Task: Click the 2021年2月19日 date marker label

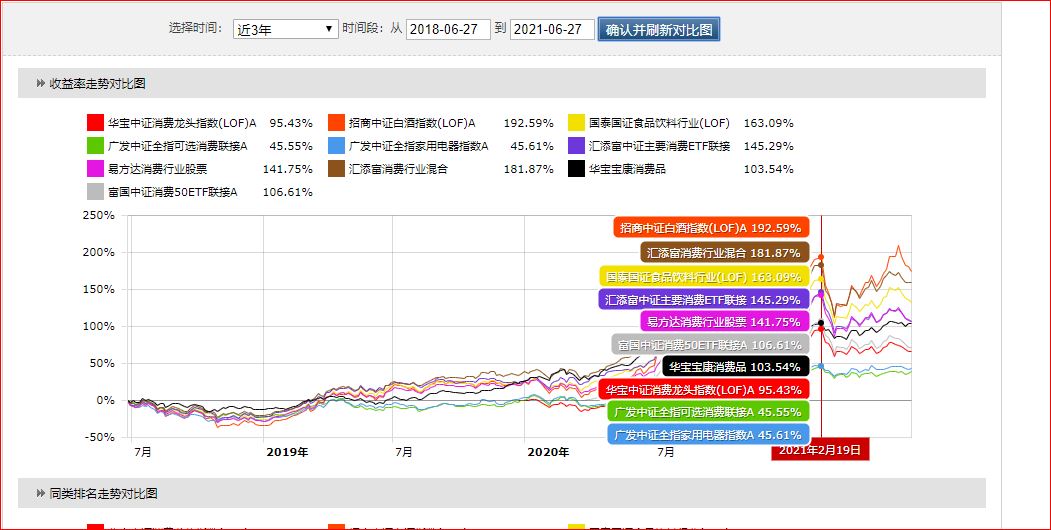Action: [820, 450]
